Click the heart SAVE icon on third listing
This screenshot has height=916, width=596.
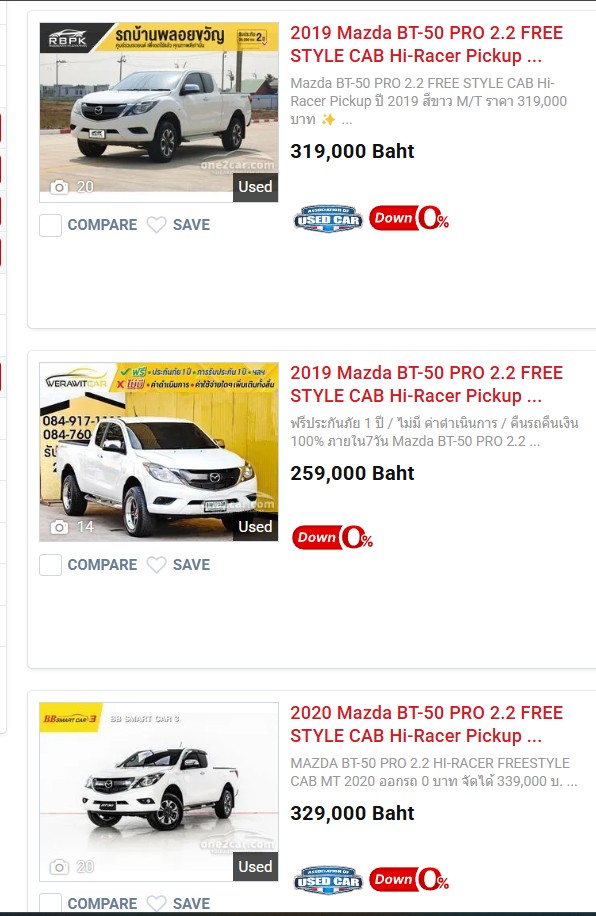156,903
